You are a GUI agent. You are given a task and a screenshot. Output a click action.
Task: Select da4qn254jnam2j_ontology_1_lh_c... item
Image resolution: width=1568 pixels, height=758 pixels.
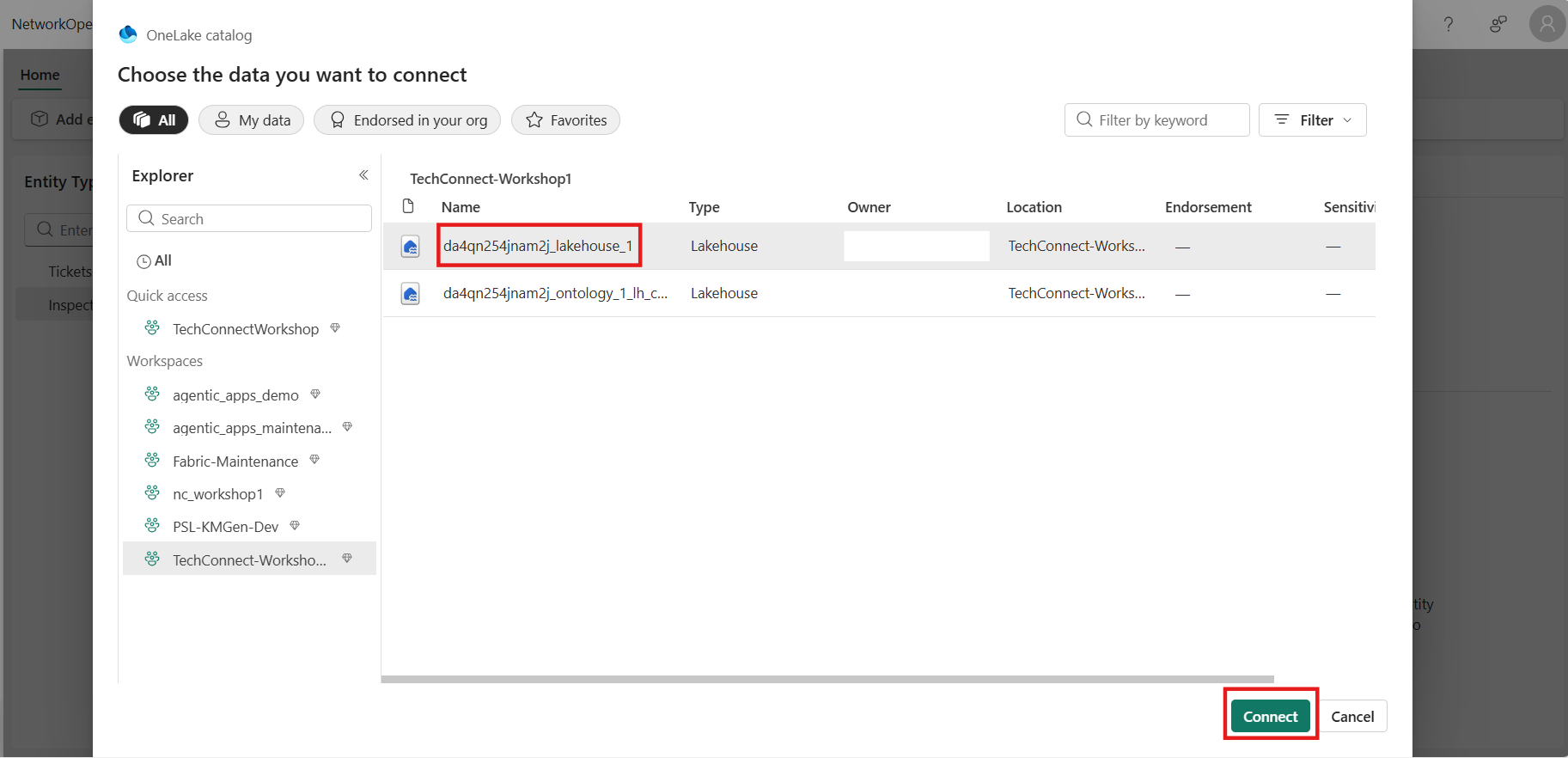point(555,293)
